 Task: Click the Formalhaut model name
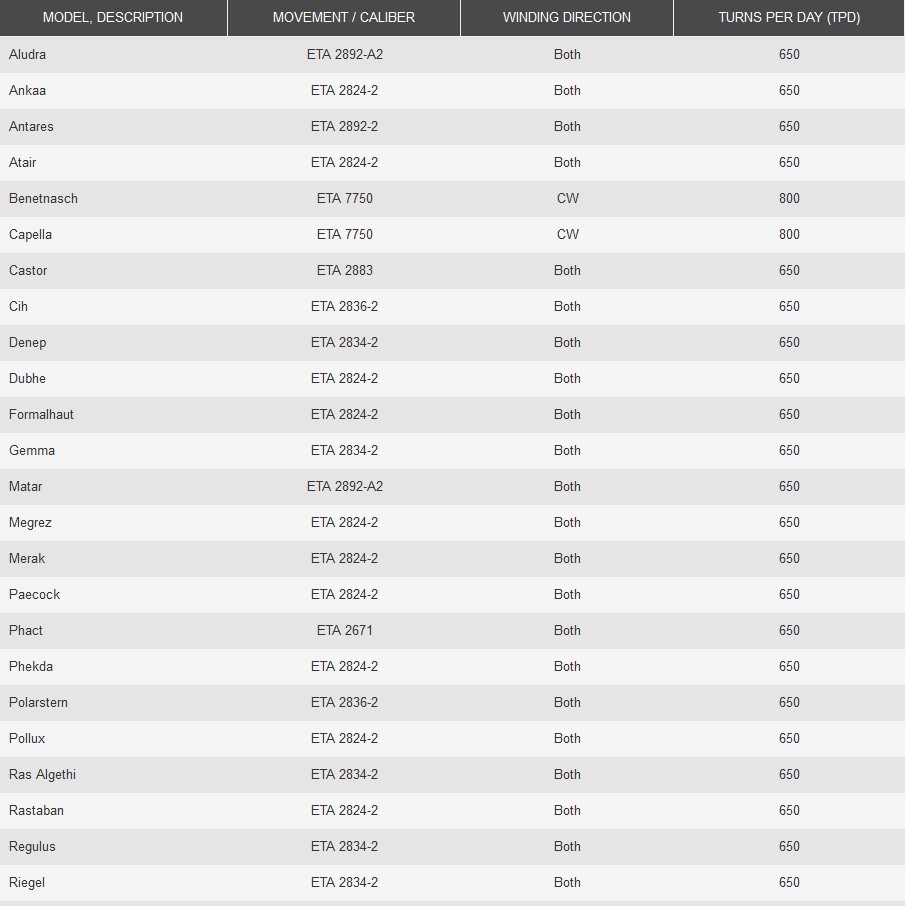point(41,414)
